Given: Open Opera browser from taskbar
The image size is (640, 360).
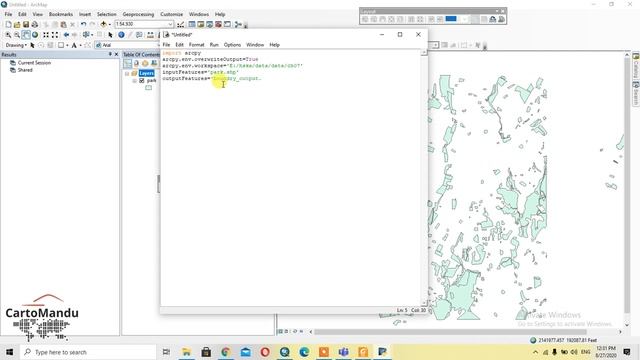Looking at the screenshot, I should pyautogui.click(x=265, y=352).
